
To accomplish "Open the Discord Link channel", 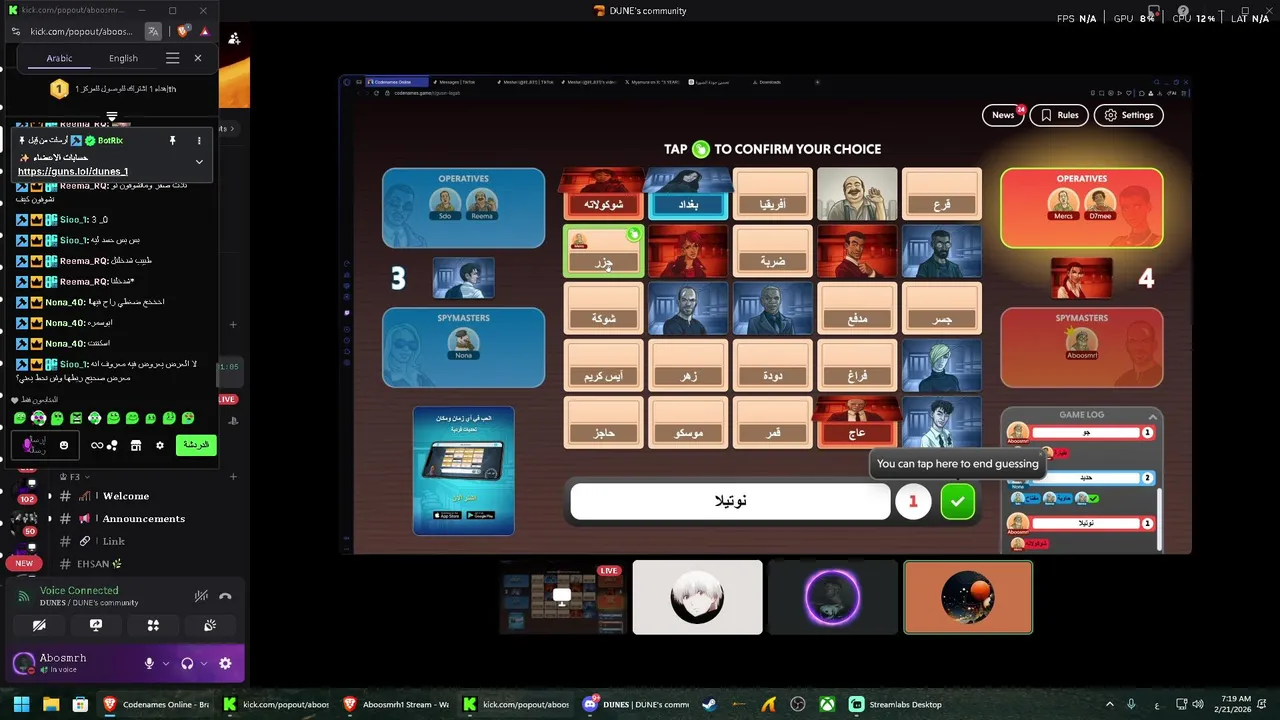I will 113,541.
